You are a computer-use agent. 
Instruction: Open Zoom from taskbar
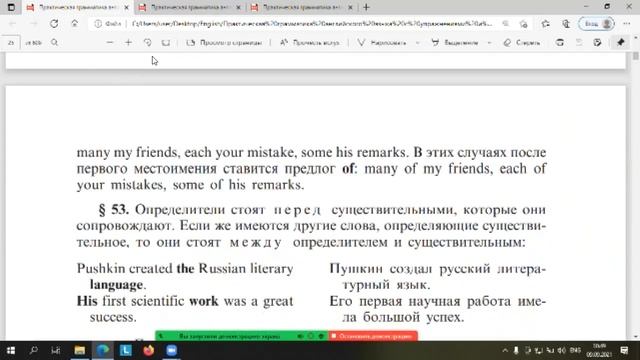(171, 350)
